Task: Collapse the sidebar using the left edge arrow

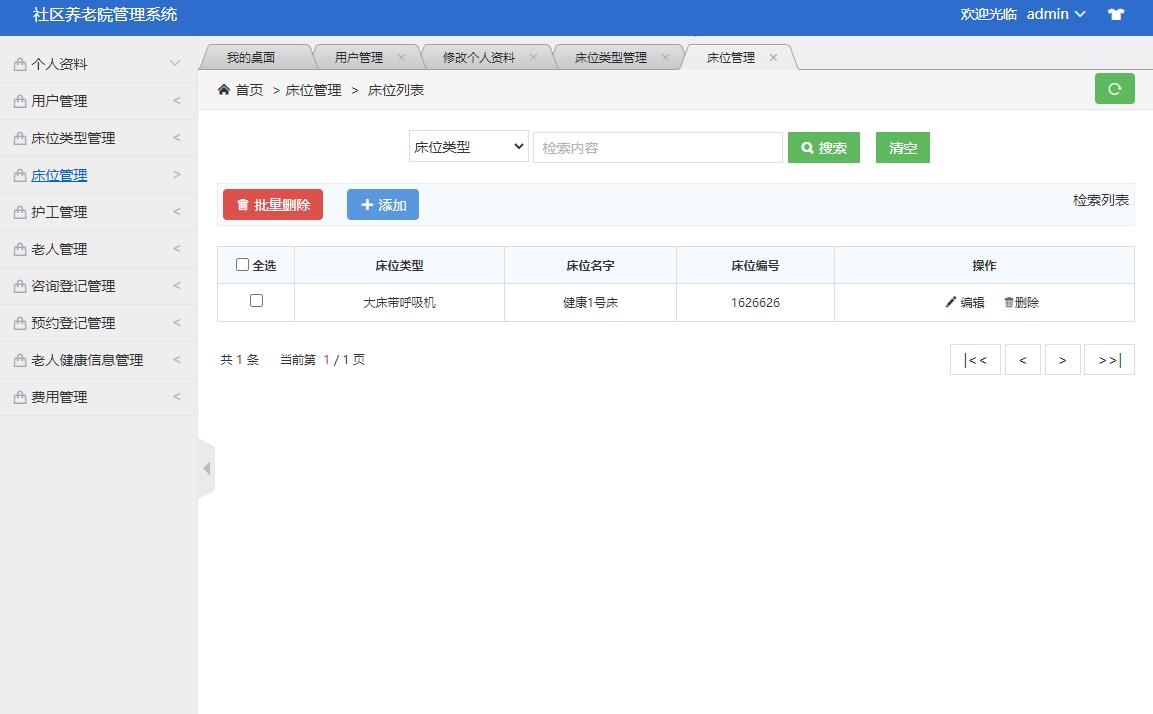Action: 207,467
